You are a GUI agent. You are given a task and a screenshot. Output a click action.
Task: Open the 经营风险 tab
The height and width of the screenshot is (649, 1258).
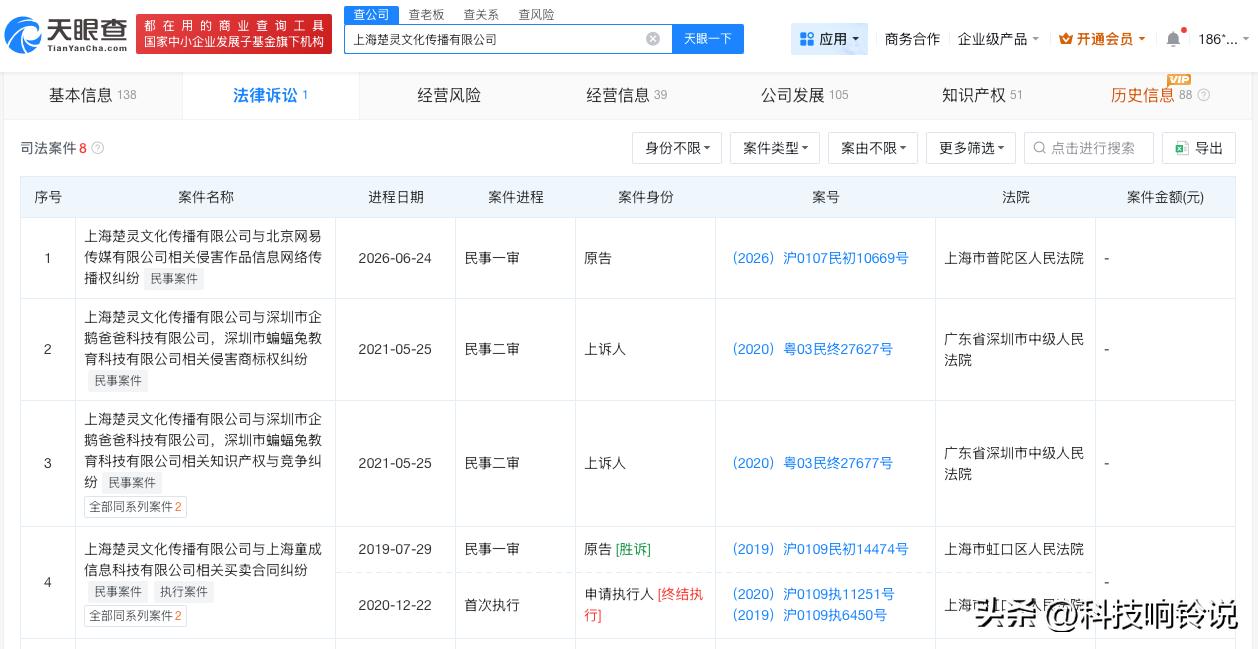449,95
